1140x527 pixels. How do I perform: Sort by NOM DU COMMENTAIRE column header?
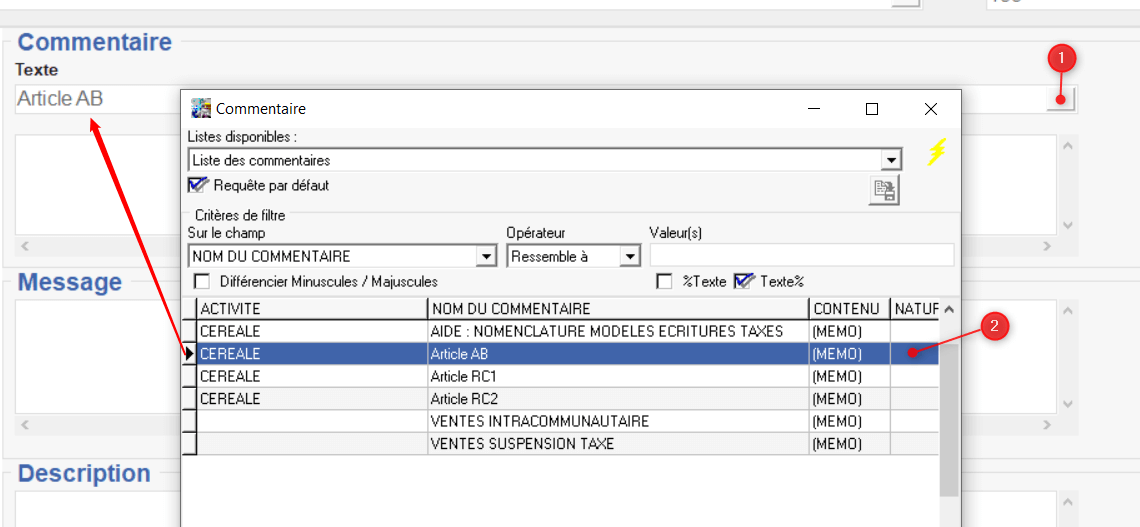pos(617,309)
